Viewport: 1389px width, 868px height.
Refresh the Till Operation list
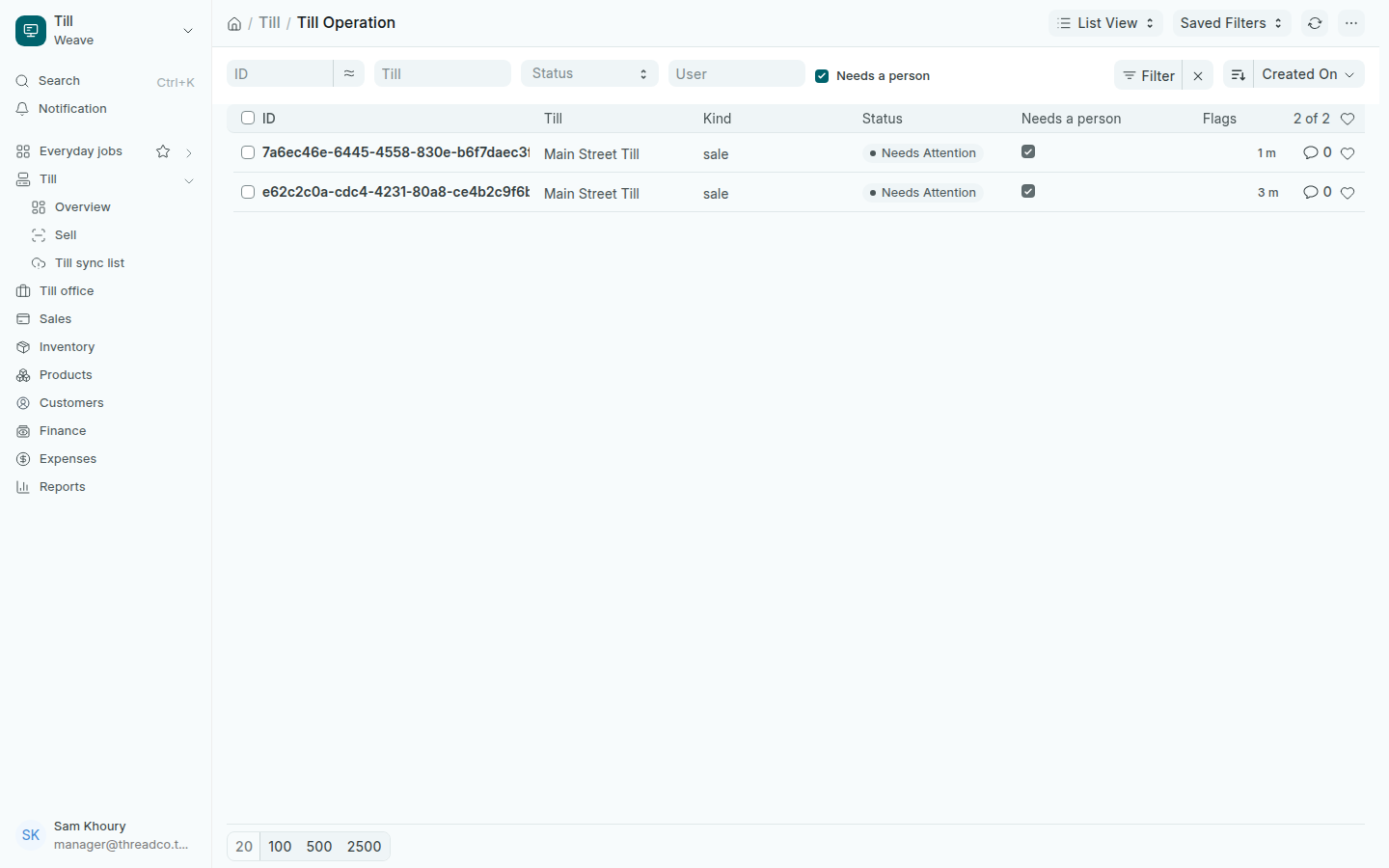1315,23
